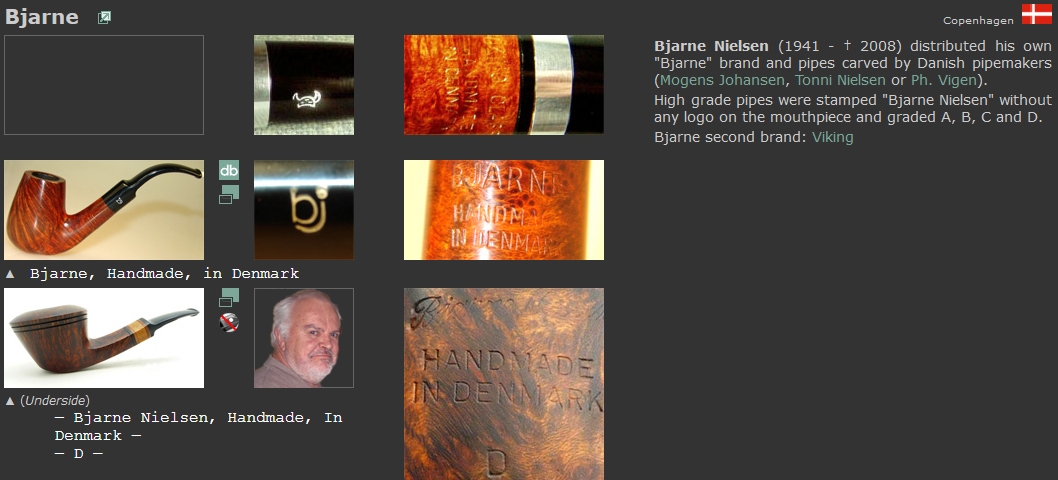Open the green db database icon
The height and width of the screenshot is (480, 1058).
tap(229, 170)
